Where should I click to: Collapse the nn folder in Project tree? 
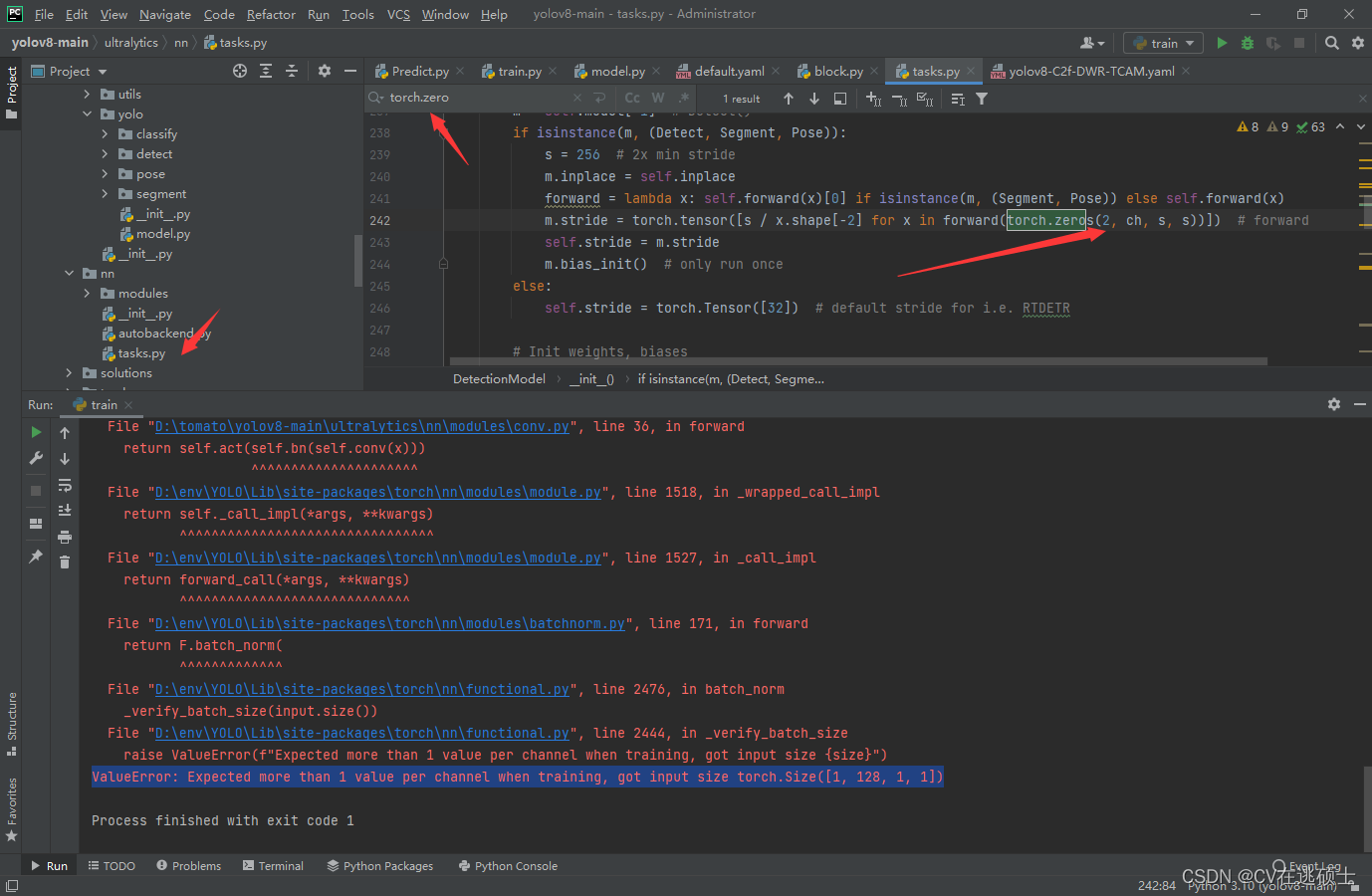(x=68, y=273)
